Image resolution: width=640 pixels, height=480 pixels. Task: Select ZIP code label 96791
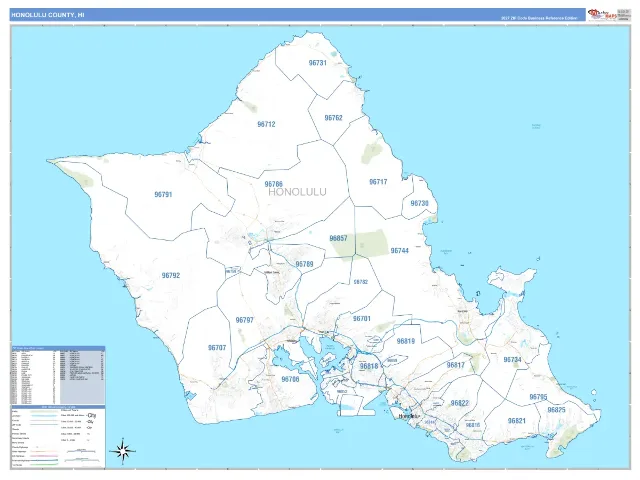pyautogui.click(x=163, y=195)
